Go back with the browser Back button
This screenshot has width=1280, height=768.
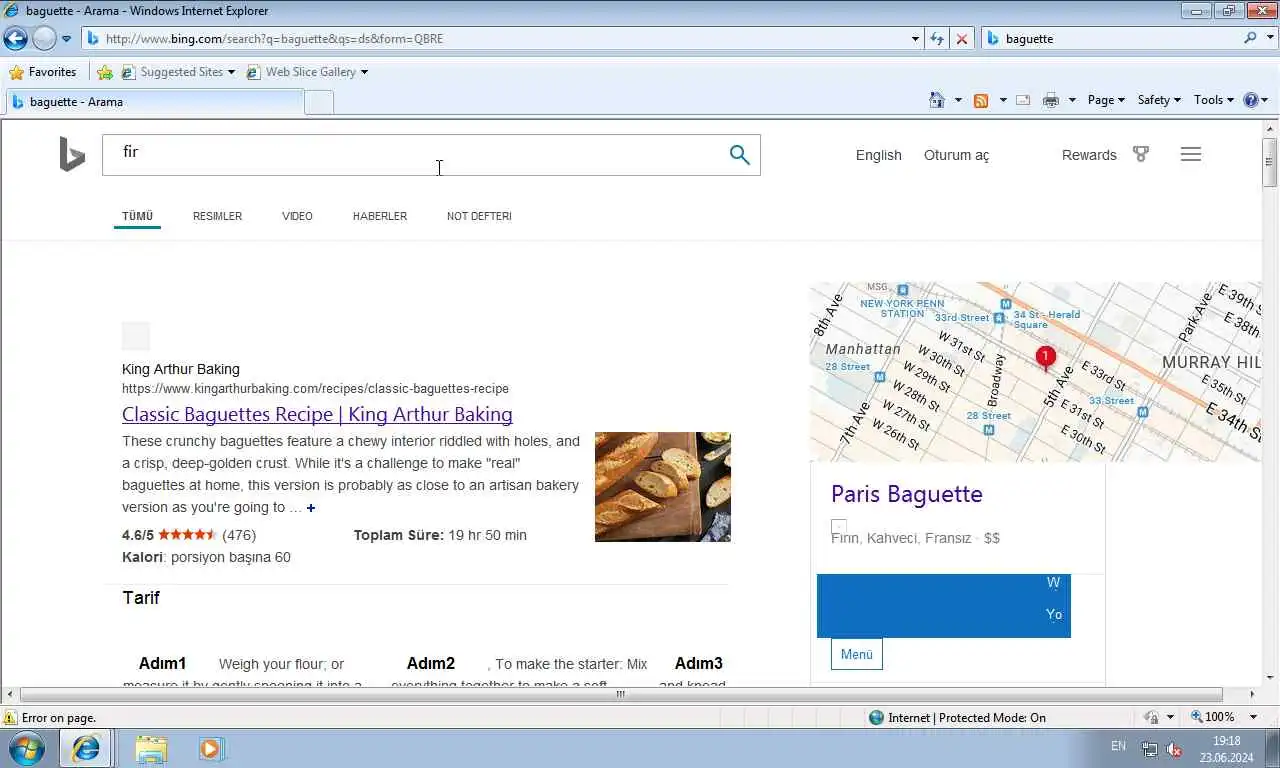click(15, 39)
